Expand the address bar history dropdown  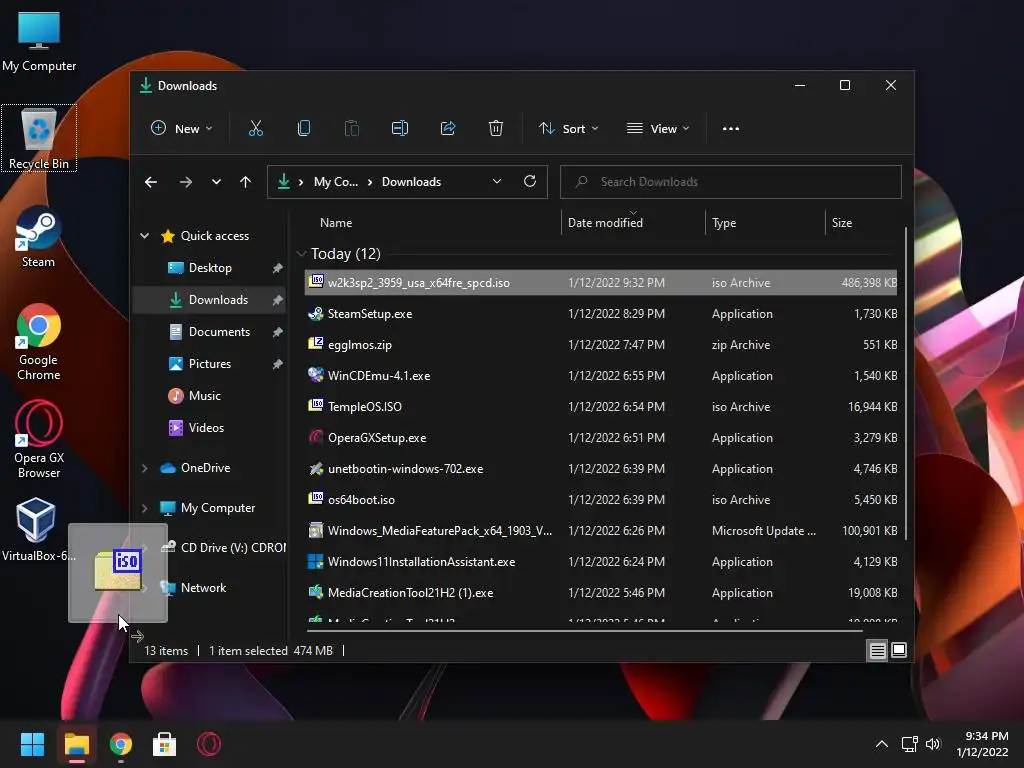click(497, 182)
